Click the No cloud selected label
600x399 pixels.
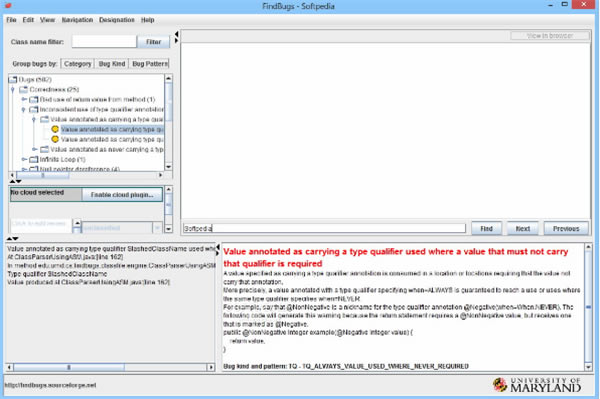(37, 192)
